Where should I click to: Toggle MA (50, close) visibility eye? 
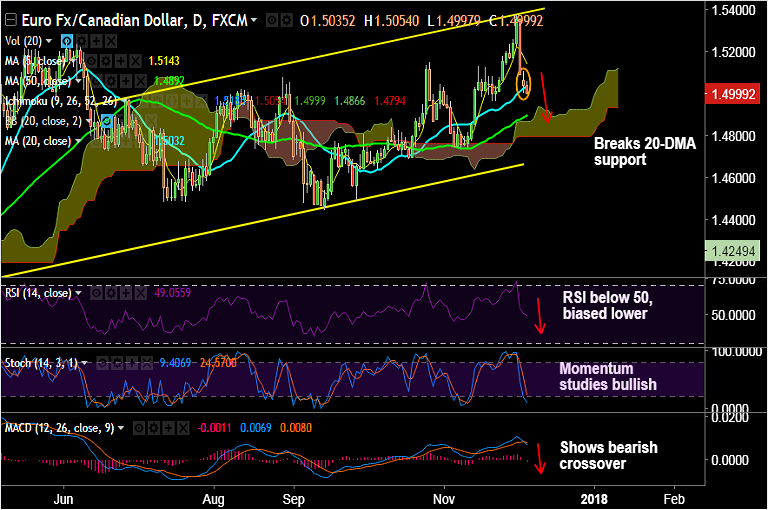(96, 81)
